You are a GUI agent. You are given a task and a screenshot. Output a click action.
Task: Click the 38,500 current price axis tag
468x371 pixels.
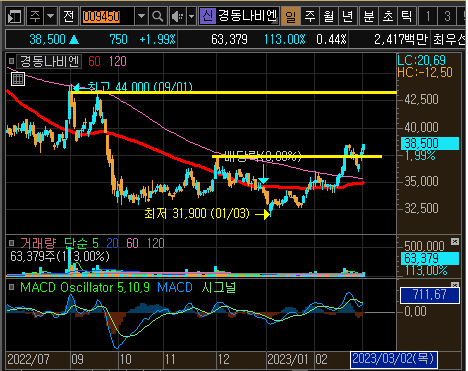(x=430, y=143)
